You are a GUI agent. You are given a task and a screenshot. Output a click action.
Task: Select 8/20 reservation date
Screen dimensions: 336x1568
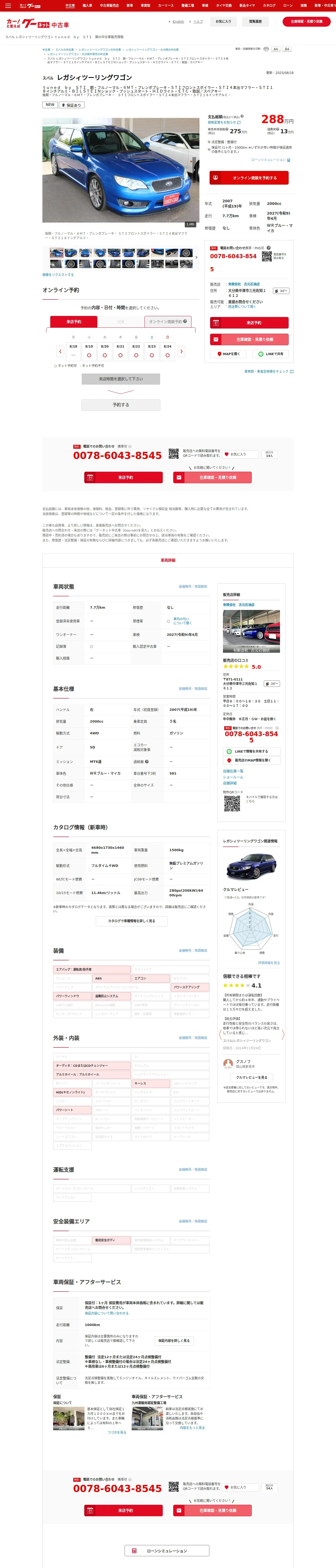point(105,351)
